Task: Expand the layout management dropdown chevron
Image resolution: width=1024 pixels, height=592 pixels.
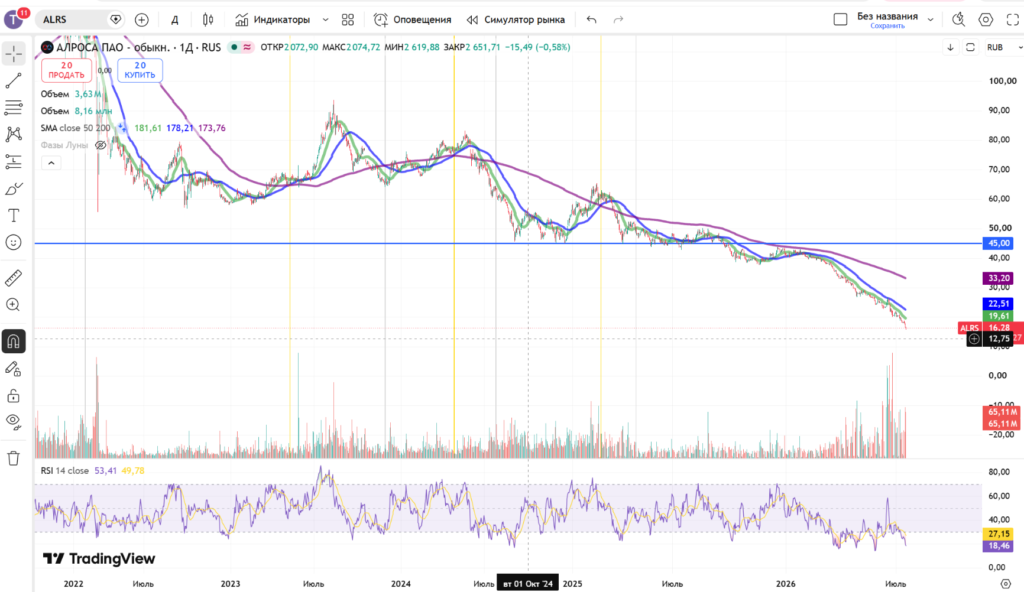Action: tap(931, 20)
